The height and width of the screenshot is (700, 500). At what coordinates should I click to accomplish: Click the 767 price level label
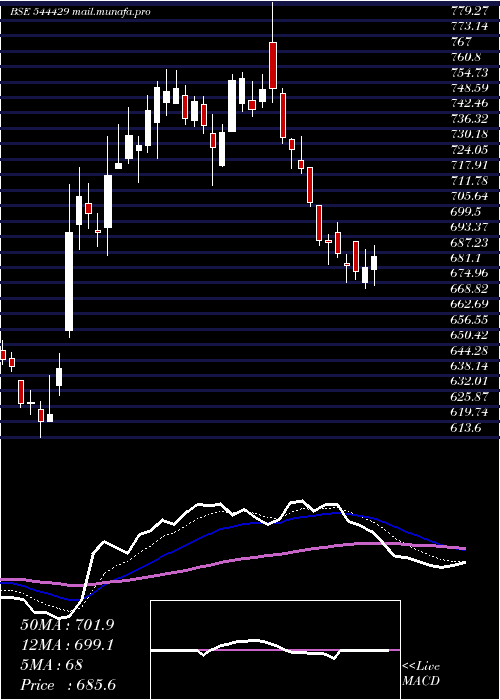[461, 42]
